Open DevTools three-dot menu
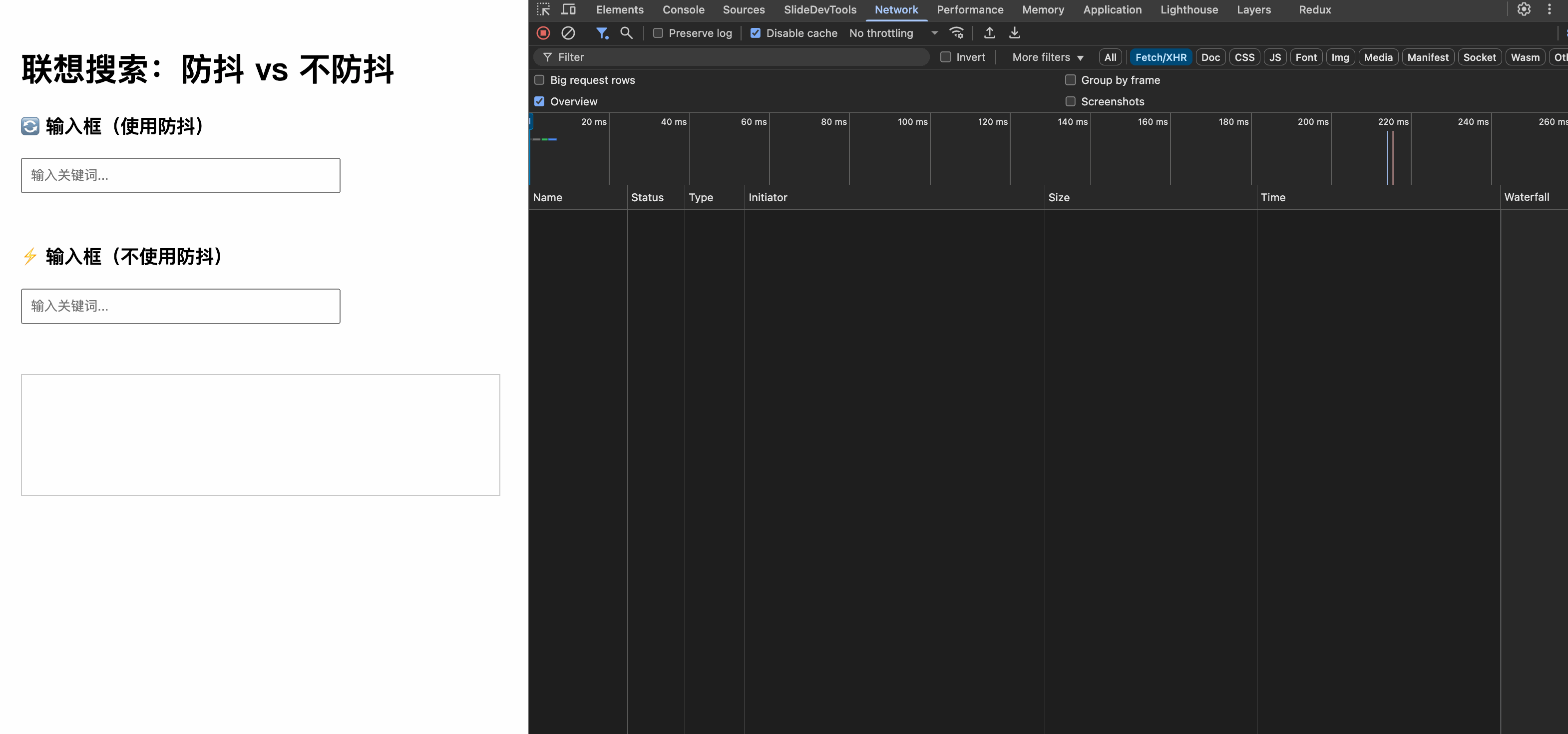The width and height of the screenshot is (1568, 734). 1549,9
